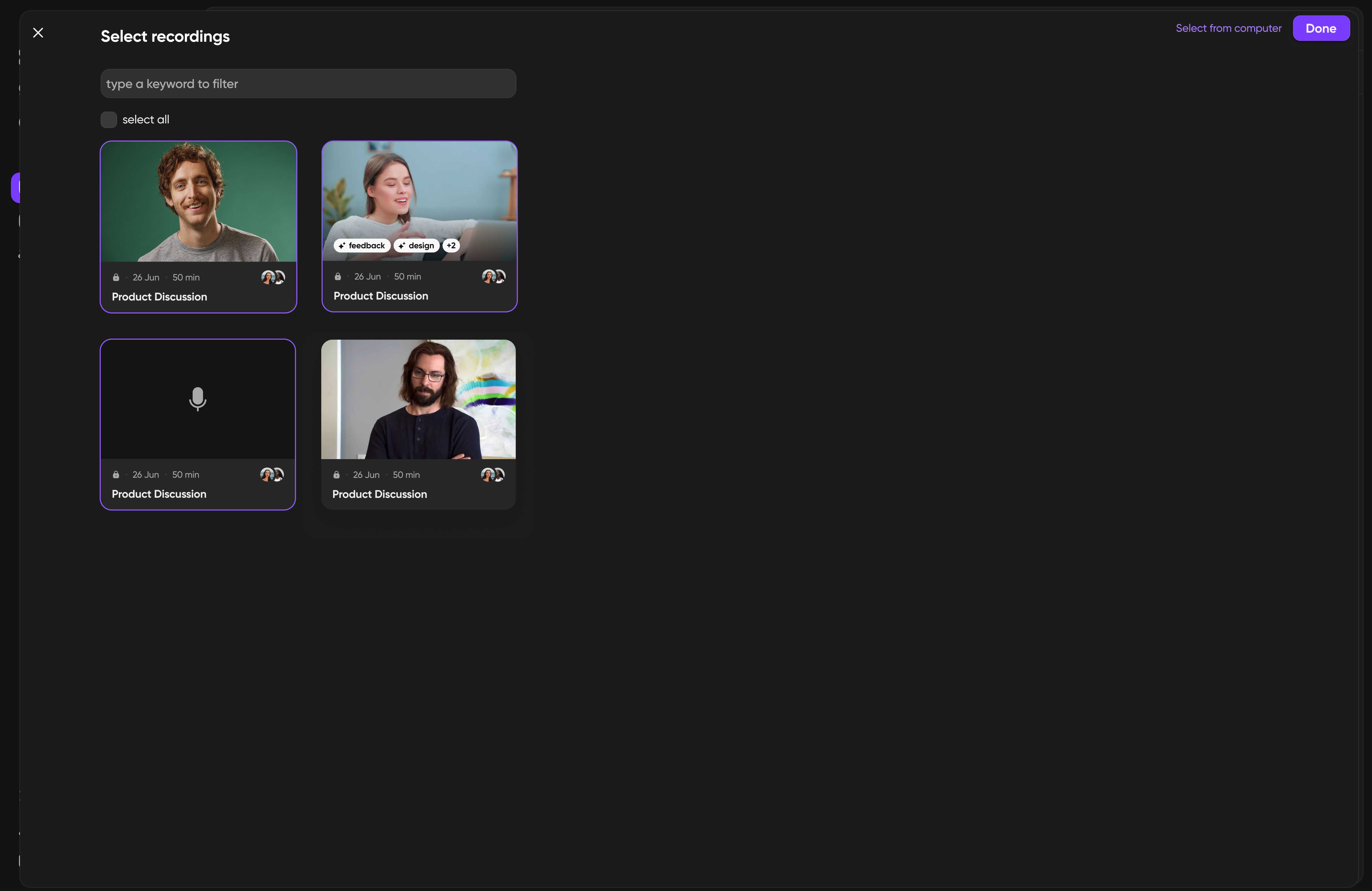Select thumbnail of bearded man with glasses

(x=419, y=399)
